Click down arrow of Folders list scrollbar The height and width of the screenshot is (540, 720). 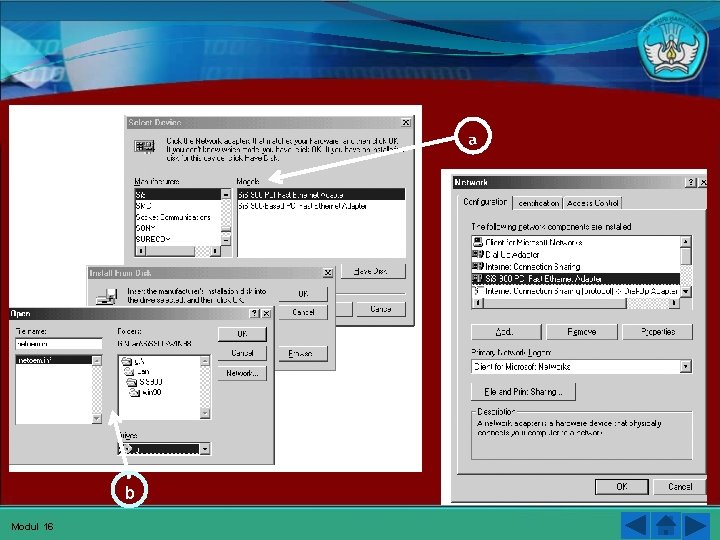pos(205,413)
